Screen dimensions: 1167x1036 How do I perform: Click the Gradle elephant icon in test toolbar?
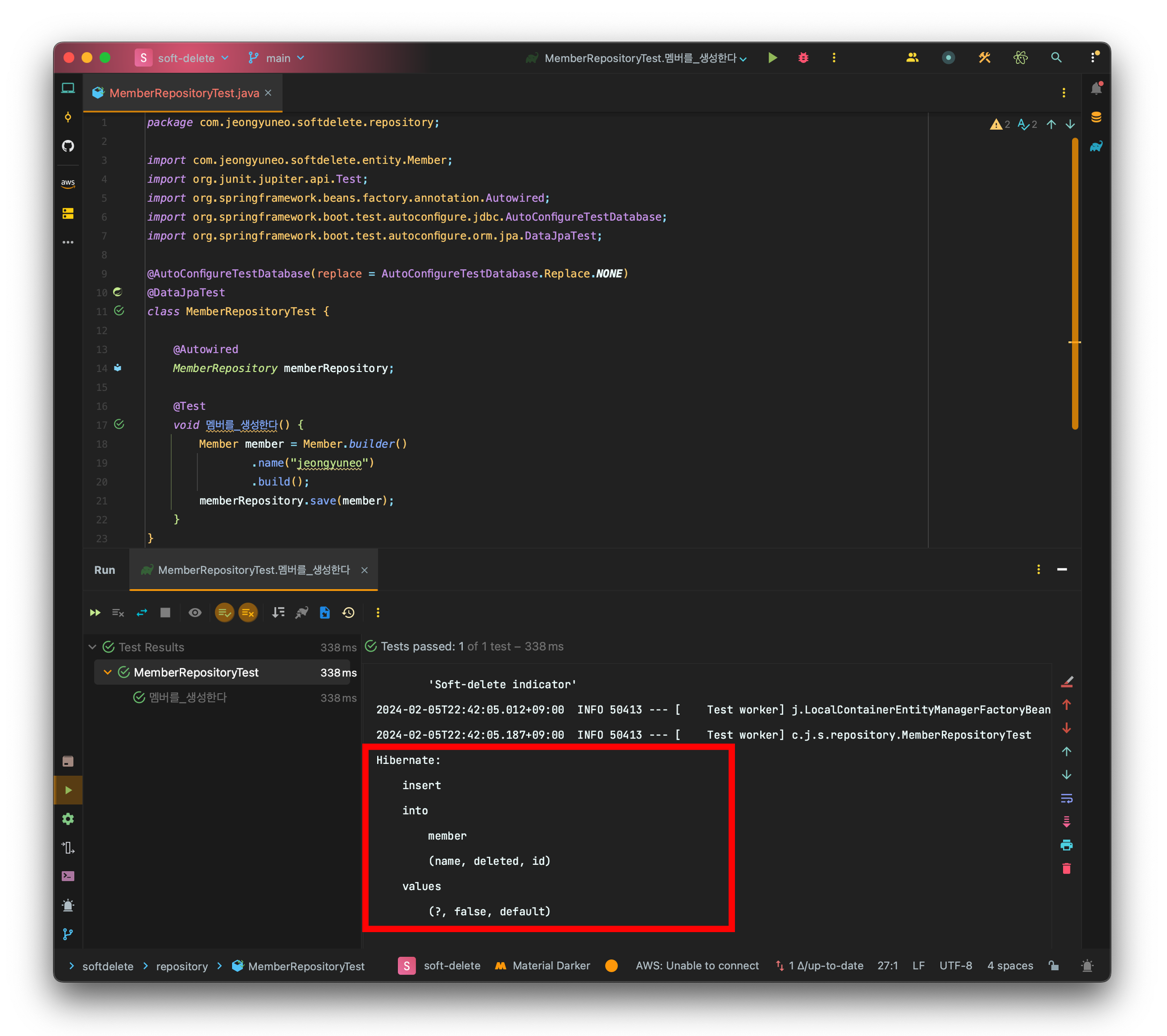[x=301, y=612]
